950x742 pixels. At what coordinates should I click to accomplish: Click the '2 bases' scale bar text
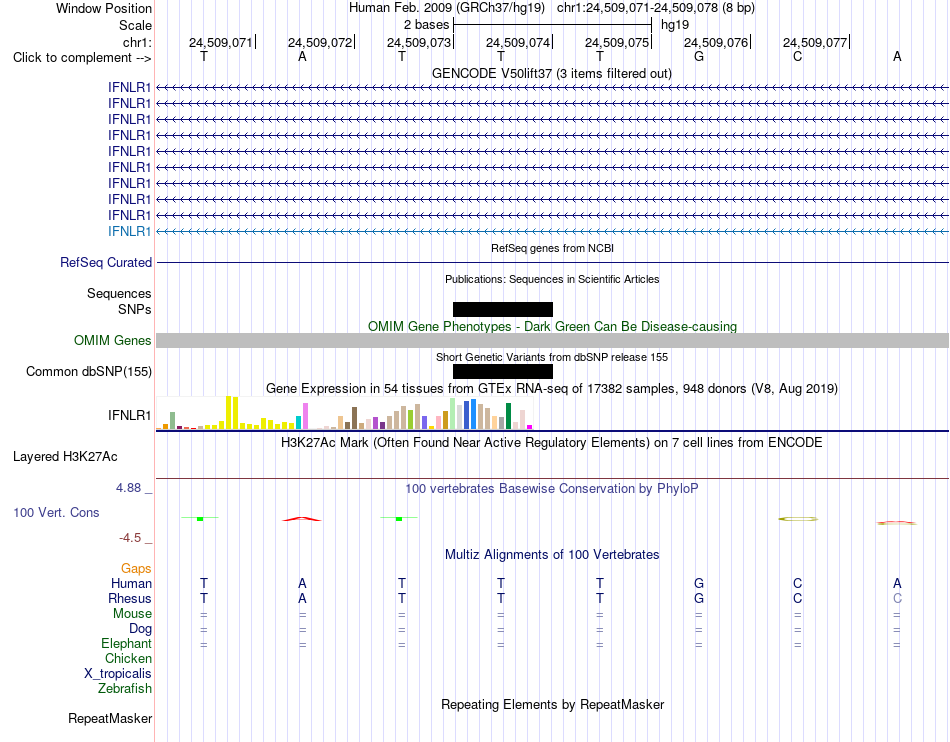pyautogui.click(x=427, y=25)
